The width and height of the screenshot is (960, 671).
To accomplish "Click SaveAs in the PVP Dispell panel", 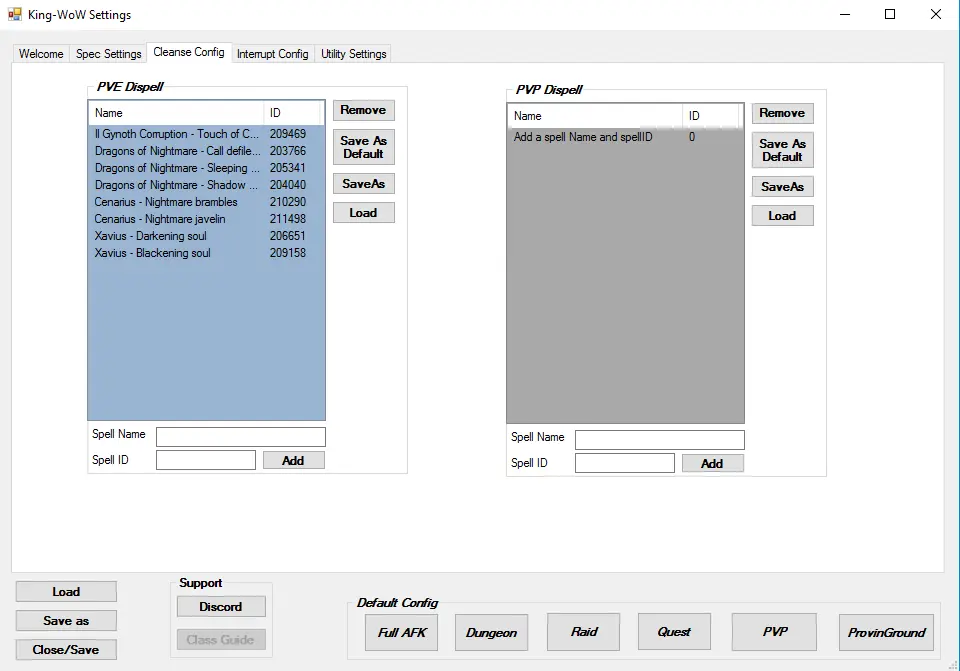I will coord(782,187).
